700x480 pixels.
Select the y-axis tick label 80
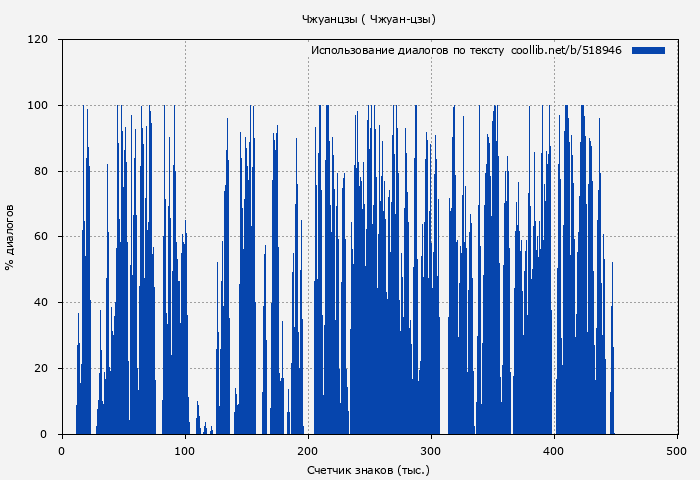pos(41,171)
